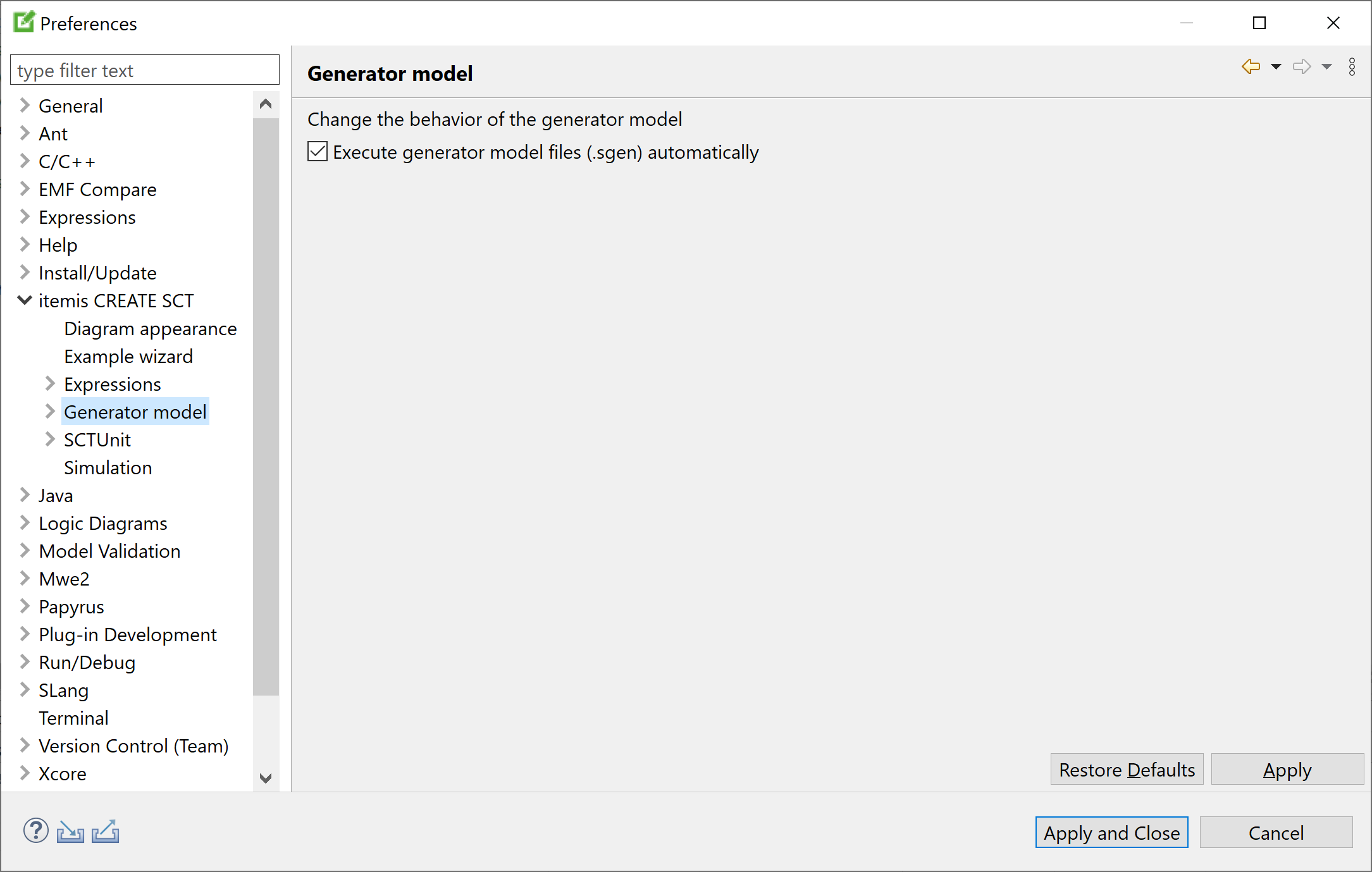Click the Restore Defaults button
Image resolution: width=1372 pixels, height=872 pixels.
(x=1127, y=770)
